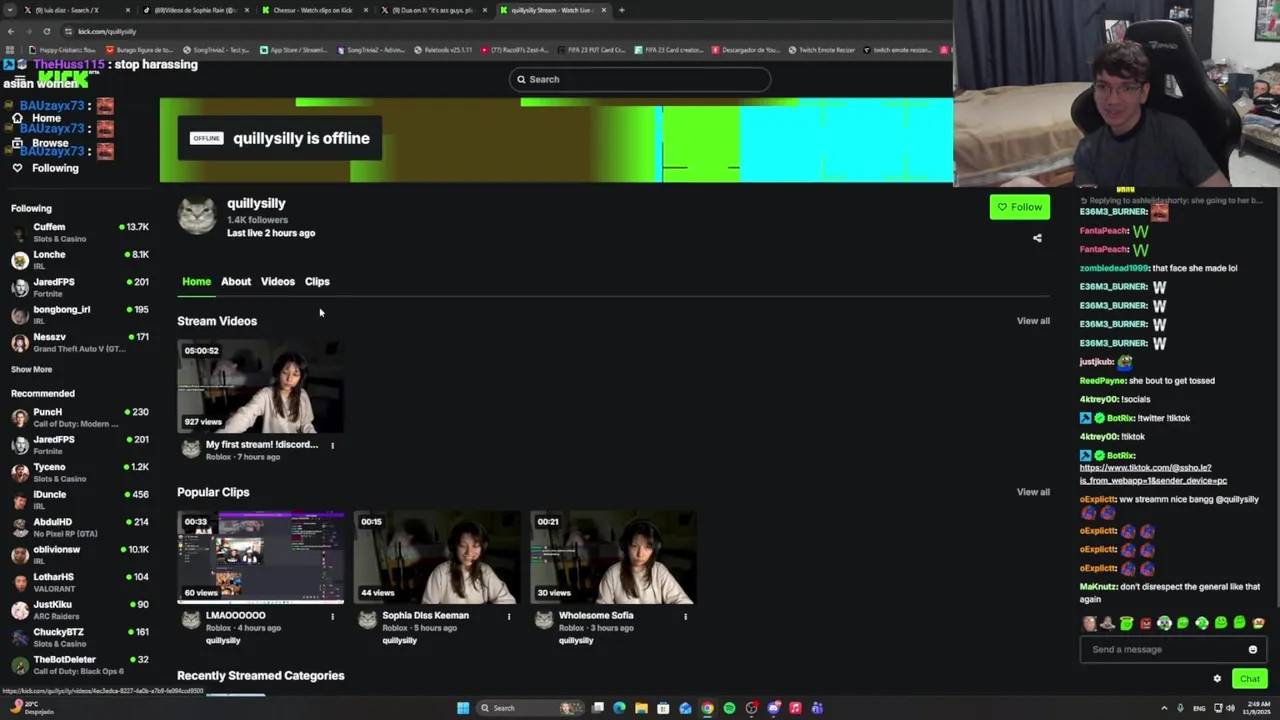This screenshot has height=720, width=1280.
Task: Open Teams from Windows taskbar
Action: point(817,708)
